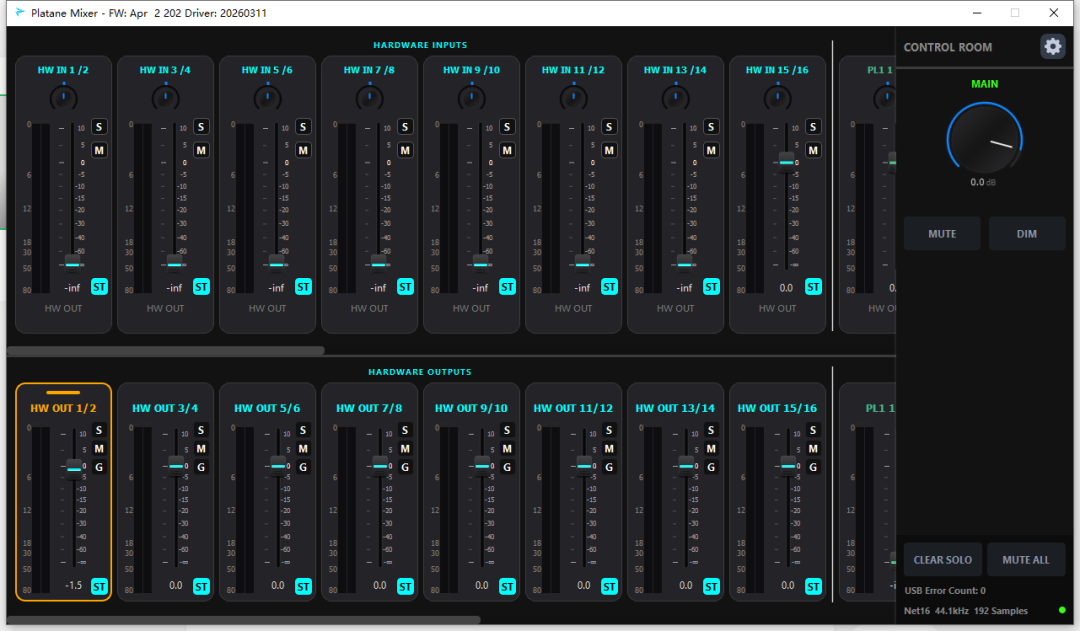
Task: Select the HW OUT 1/2 channel strip title
Action: [x=63, y=408]
